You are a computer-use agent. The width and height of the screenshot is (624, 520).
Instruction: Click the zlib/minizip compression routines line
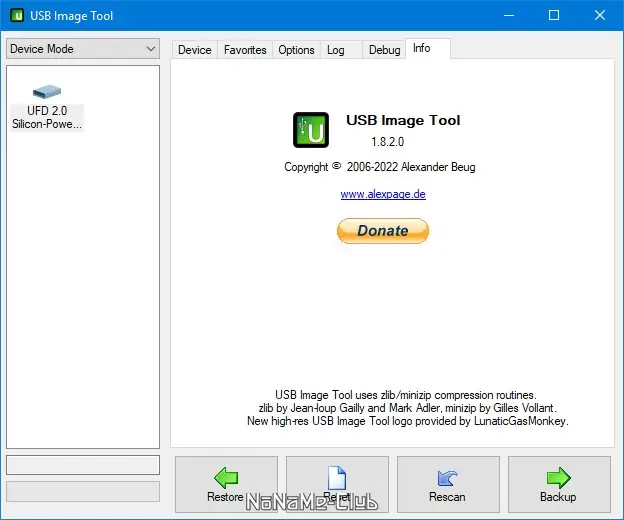click(x=406, y=395)
